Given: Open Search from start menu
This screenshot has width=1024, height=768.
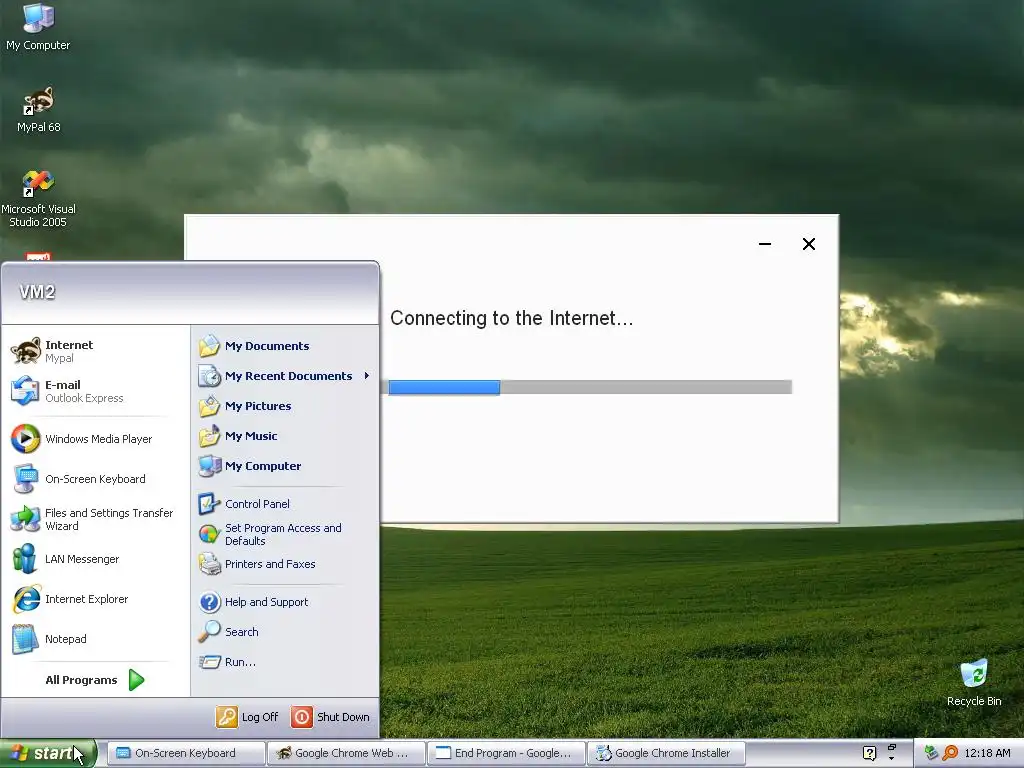Looking at the screenshot, I should [285, 632].
